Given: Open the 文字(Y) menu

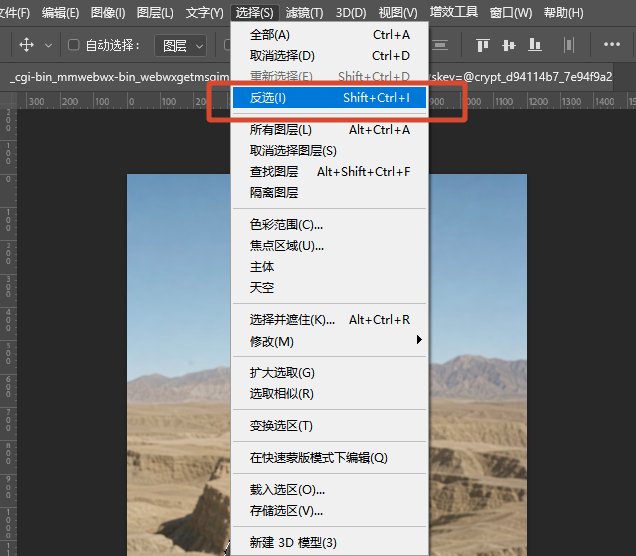Looking at the screenshot, I should click(x=205, y=13).
